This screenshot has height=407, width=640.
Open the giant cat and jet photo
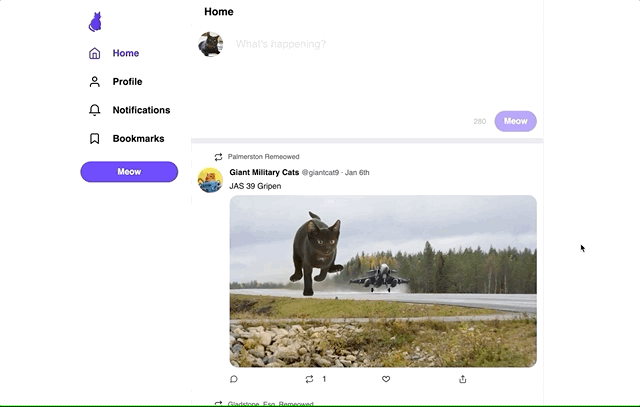[x=383, y=281]
